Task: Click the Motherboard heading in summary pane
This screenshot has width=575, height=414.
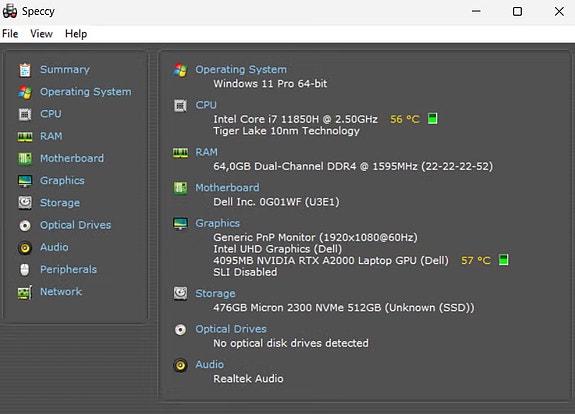Action: pos(227,187)
